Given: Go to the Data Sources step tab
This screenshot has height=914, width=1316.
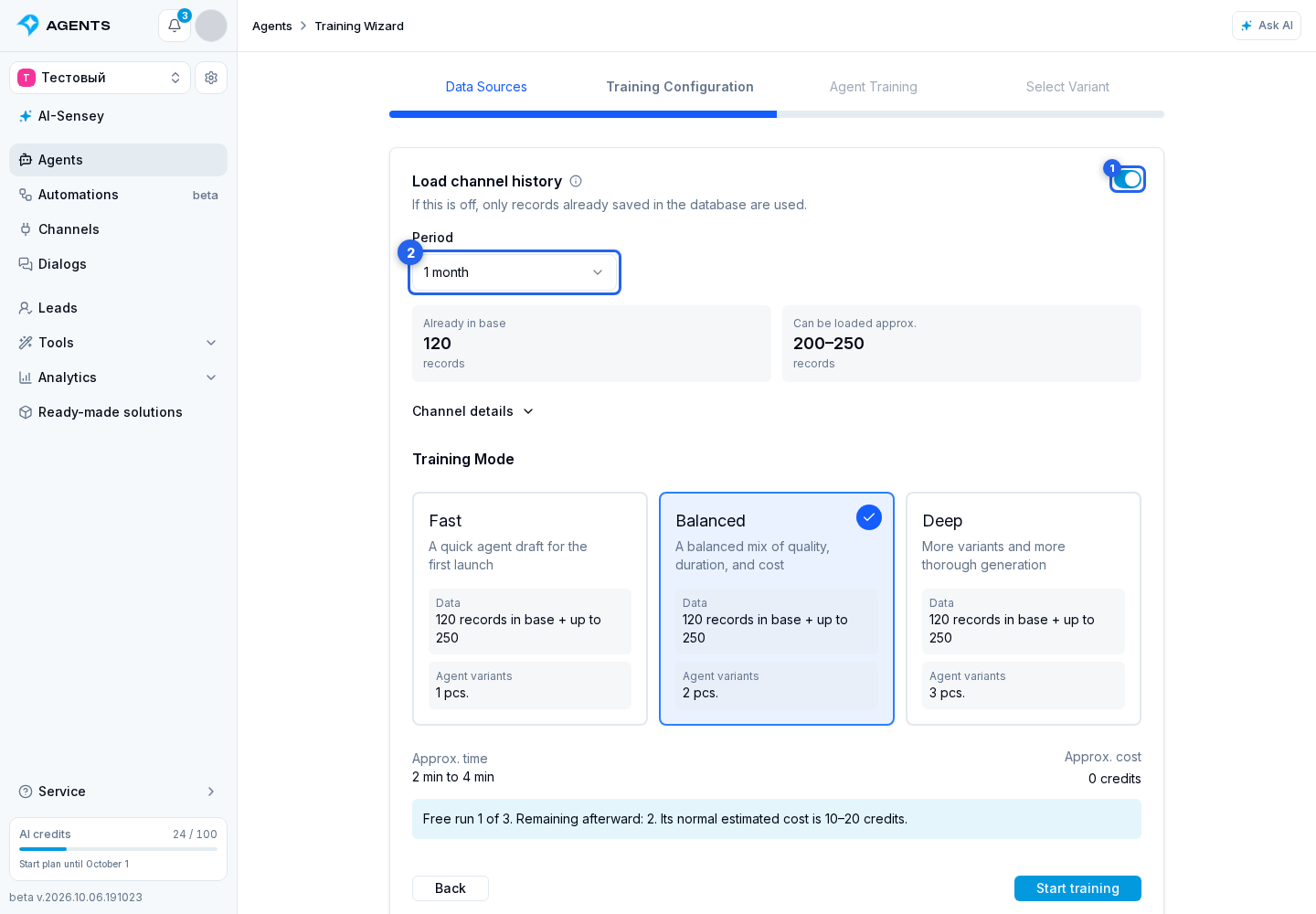Looking at the screenshot, I should point(486,87).
